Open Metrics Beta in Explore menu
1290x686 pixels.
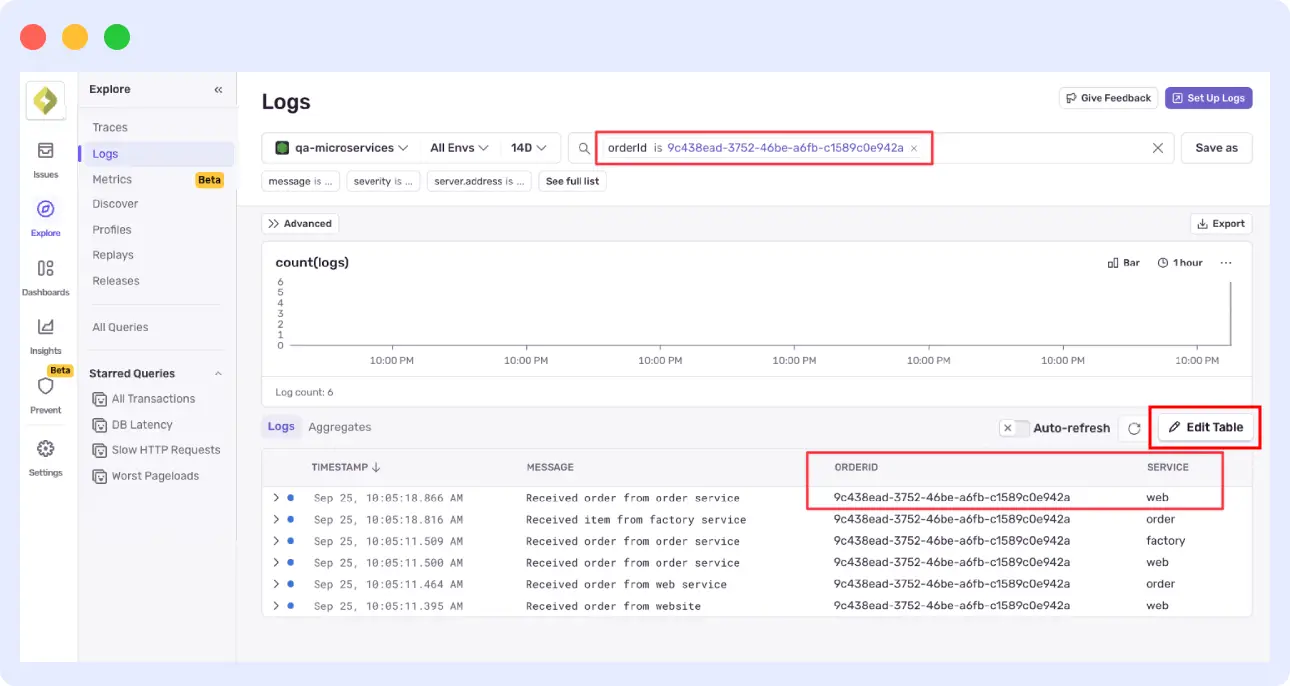tap(156, 180)
